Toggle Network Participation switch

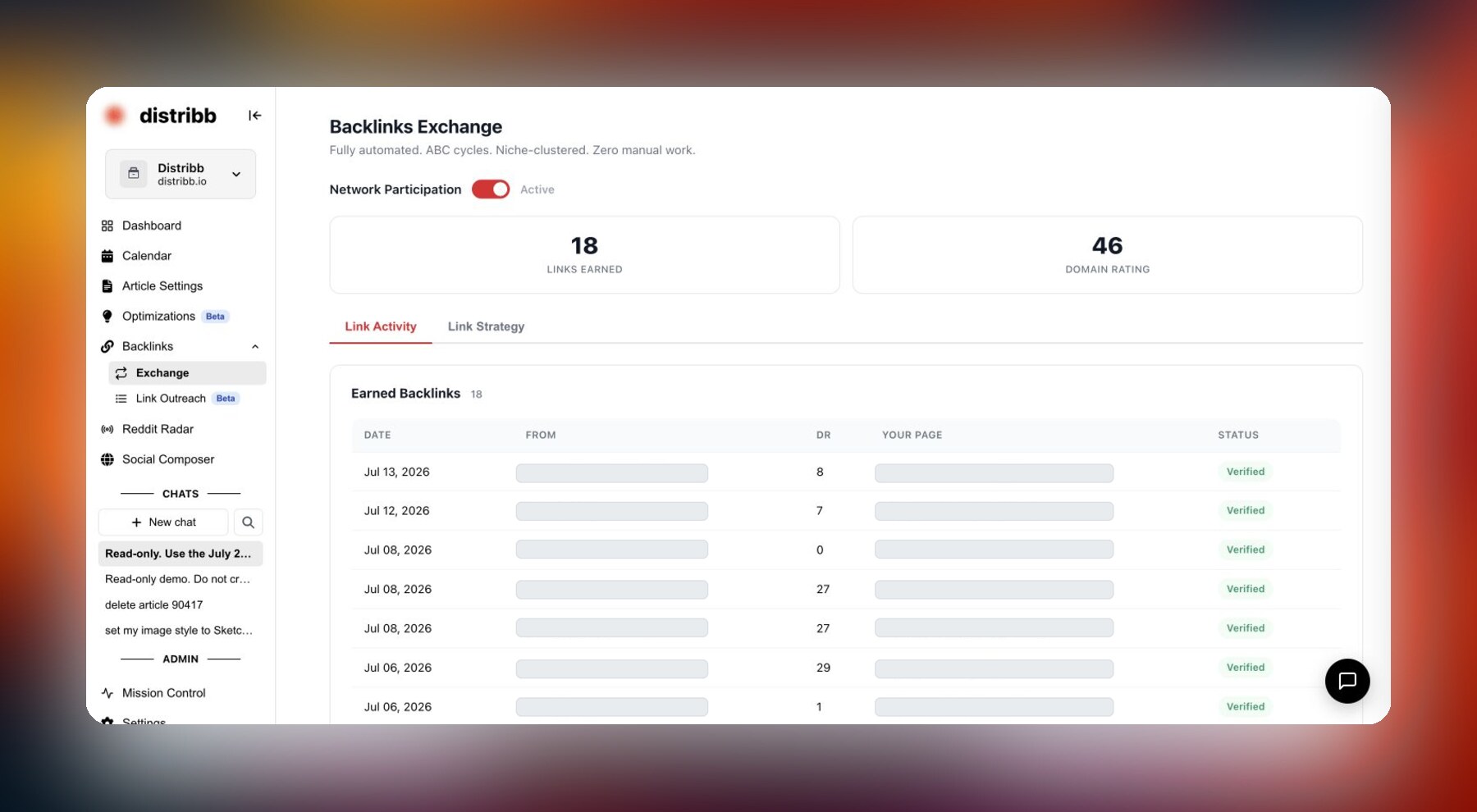(491, 189)
